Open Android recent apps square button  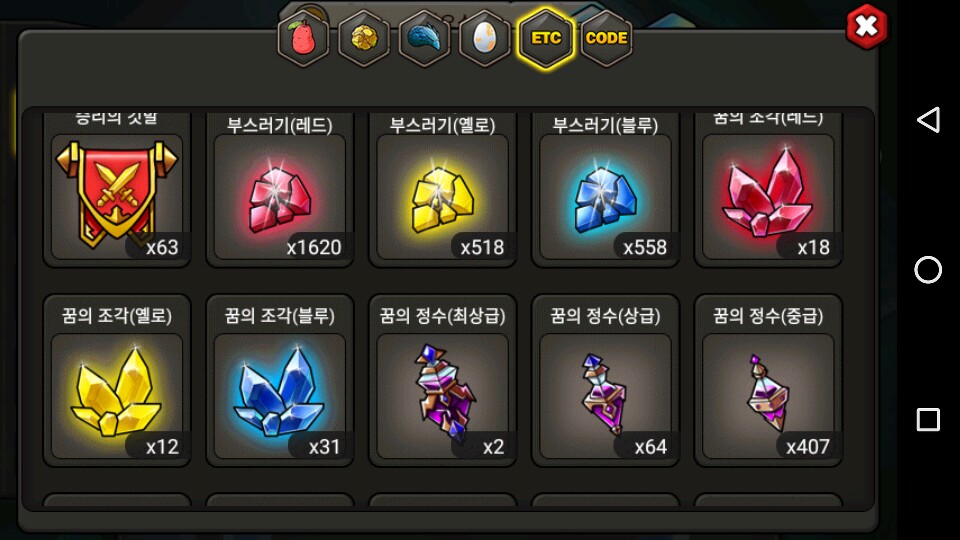928,420
